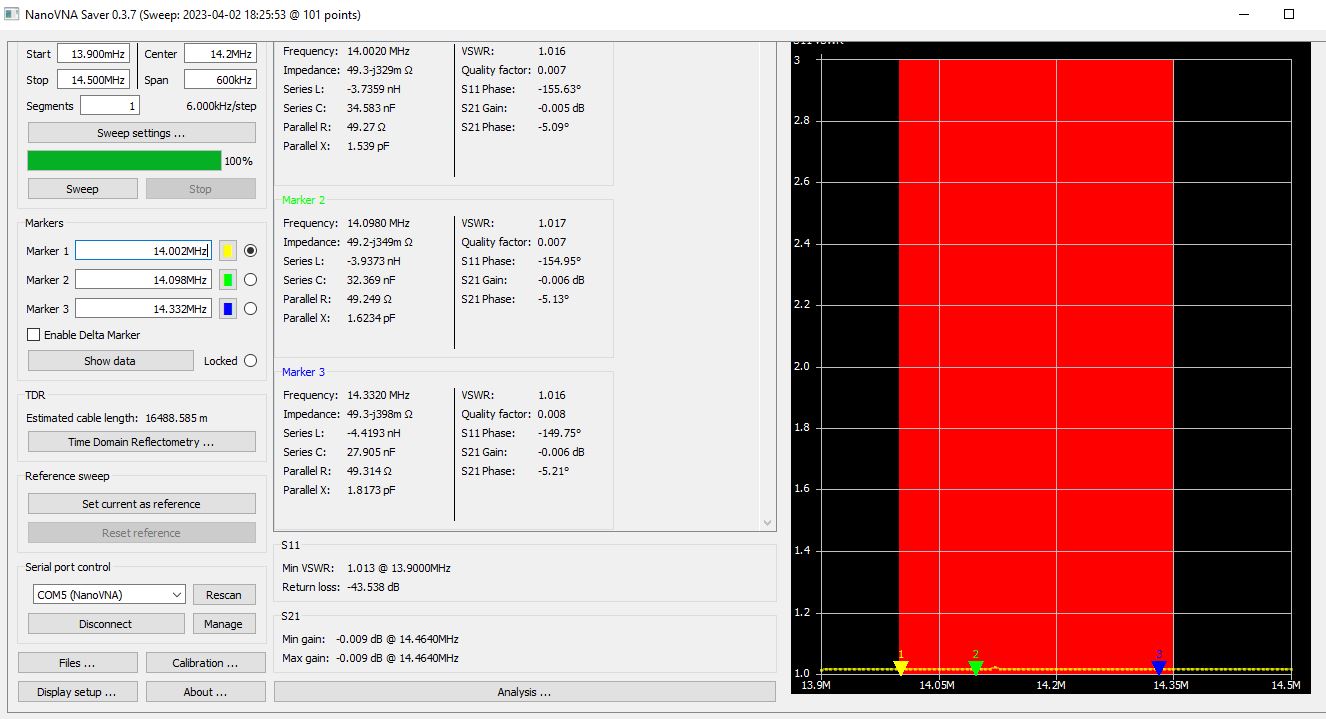Click the Marker 1 frequency input field
The image size is (1326, 719).
click(x=143, y=251)
